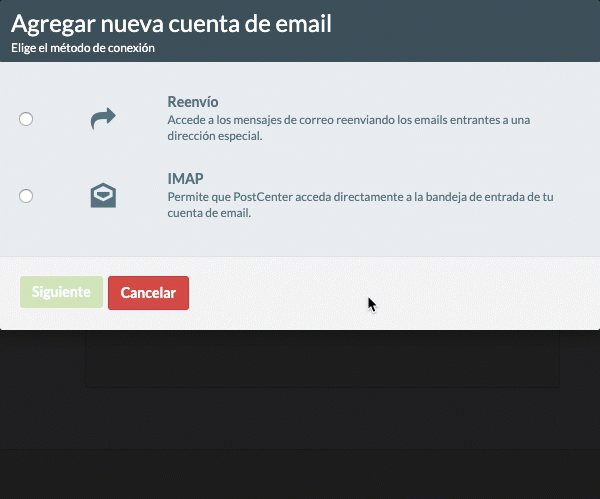Click the 'Elige el método de conexión' subtitle

click(83, 48)
